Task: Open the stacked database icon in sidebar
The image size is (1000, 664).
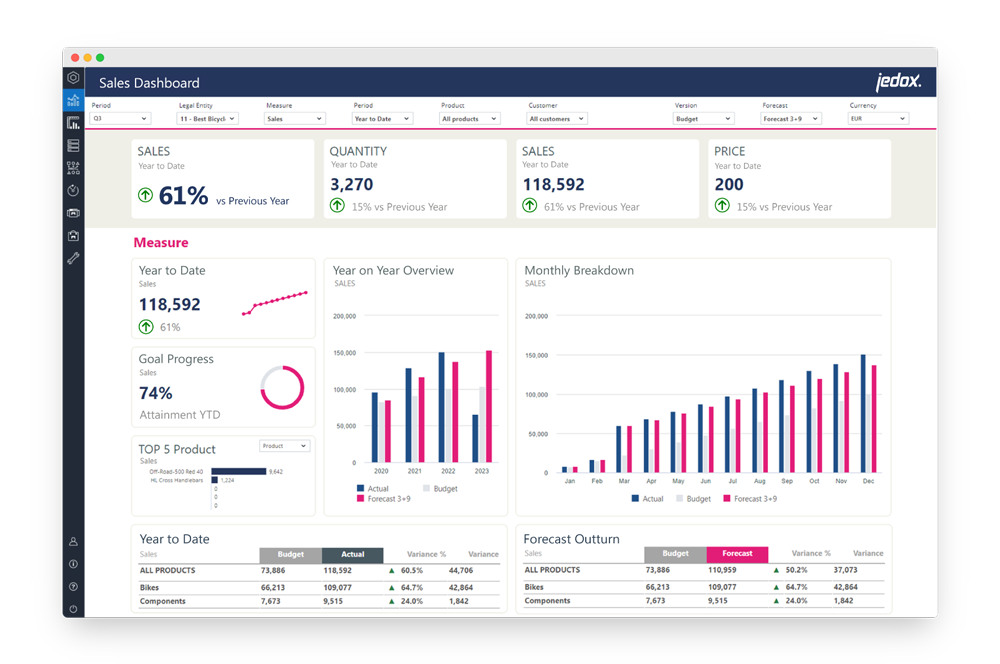Action: [x=73, y=145]
